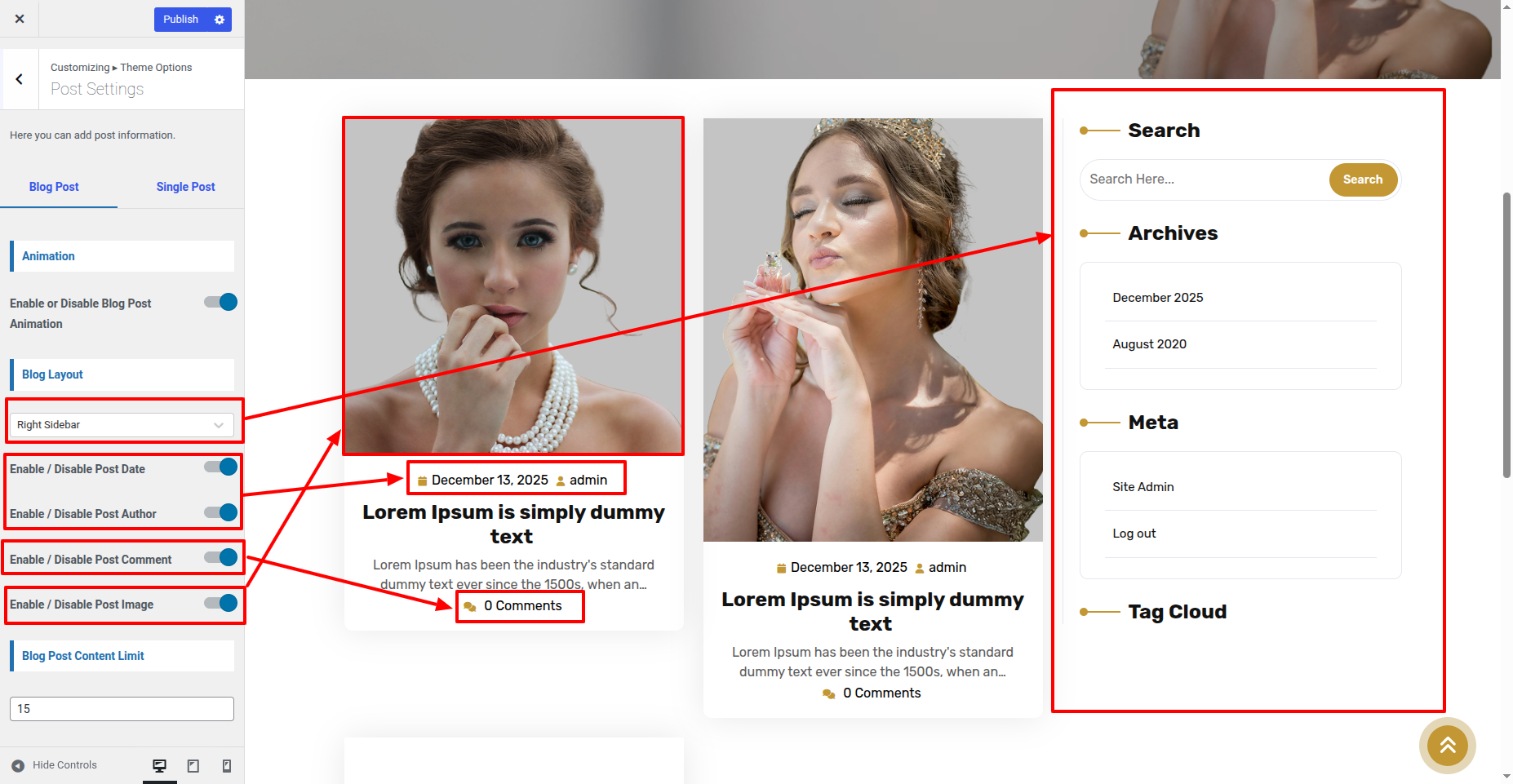Click the scroll-to-top double arrow button
Viewport: 1513px width, 784px height.
(1447, 745)
